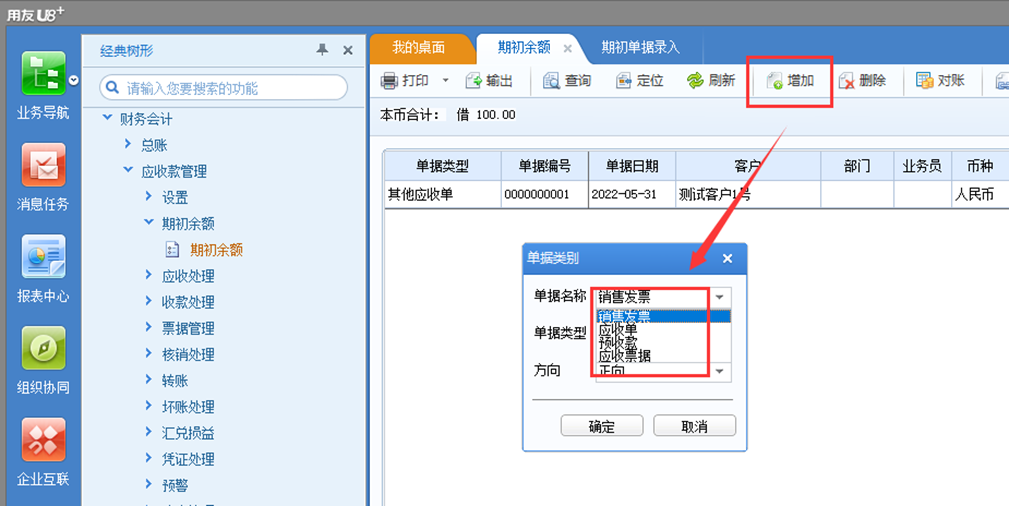Screen dimensions: 1009x506
Task: Click the 删除 delete toolbar icon
Action: click(847, 81)
